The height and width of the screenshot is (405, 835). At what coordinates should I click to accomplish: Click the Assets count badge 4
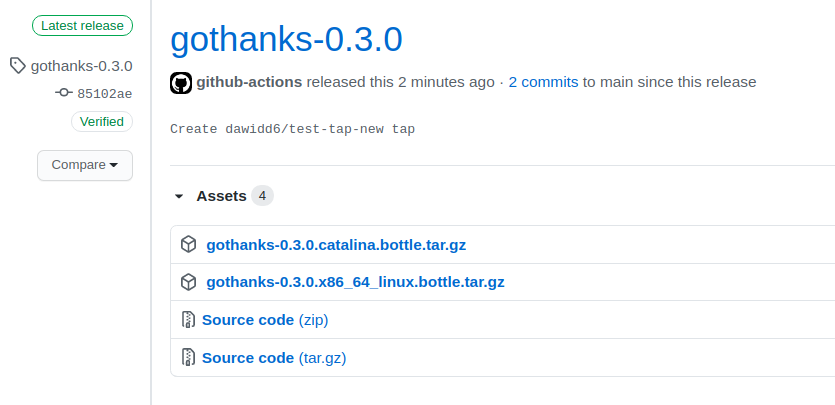click(x=263, y=196)
